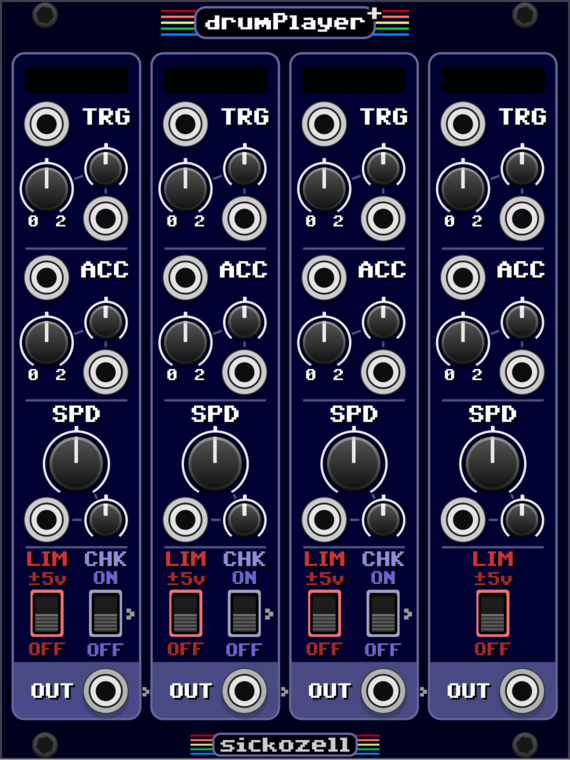Toggle the LIM ±5v switch on channel 3

click(324, 614)
